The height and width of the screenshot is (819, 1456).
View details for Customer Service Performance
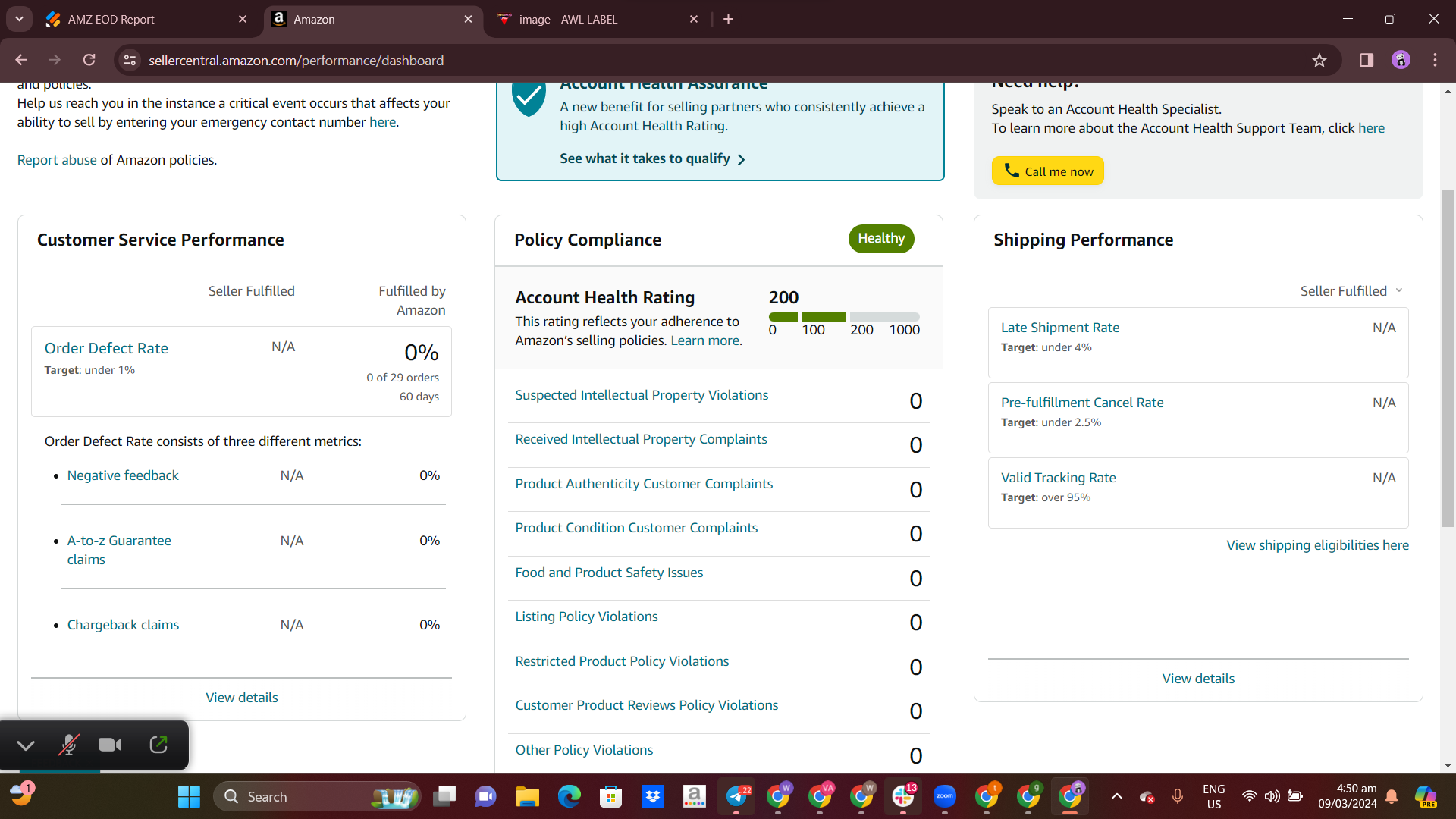point(242,698)
